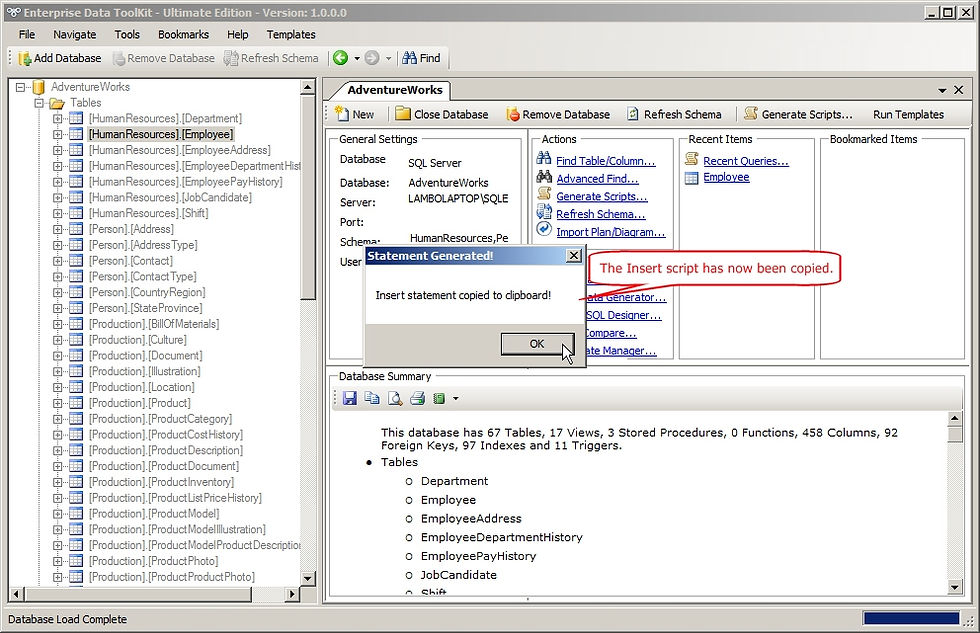Open the Tools menu
This screenshot has height=633, width=980.
coord(127,34)
